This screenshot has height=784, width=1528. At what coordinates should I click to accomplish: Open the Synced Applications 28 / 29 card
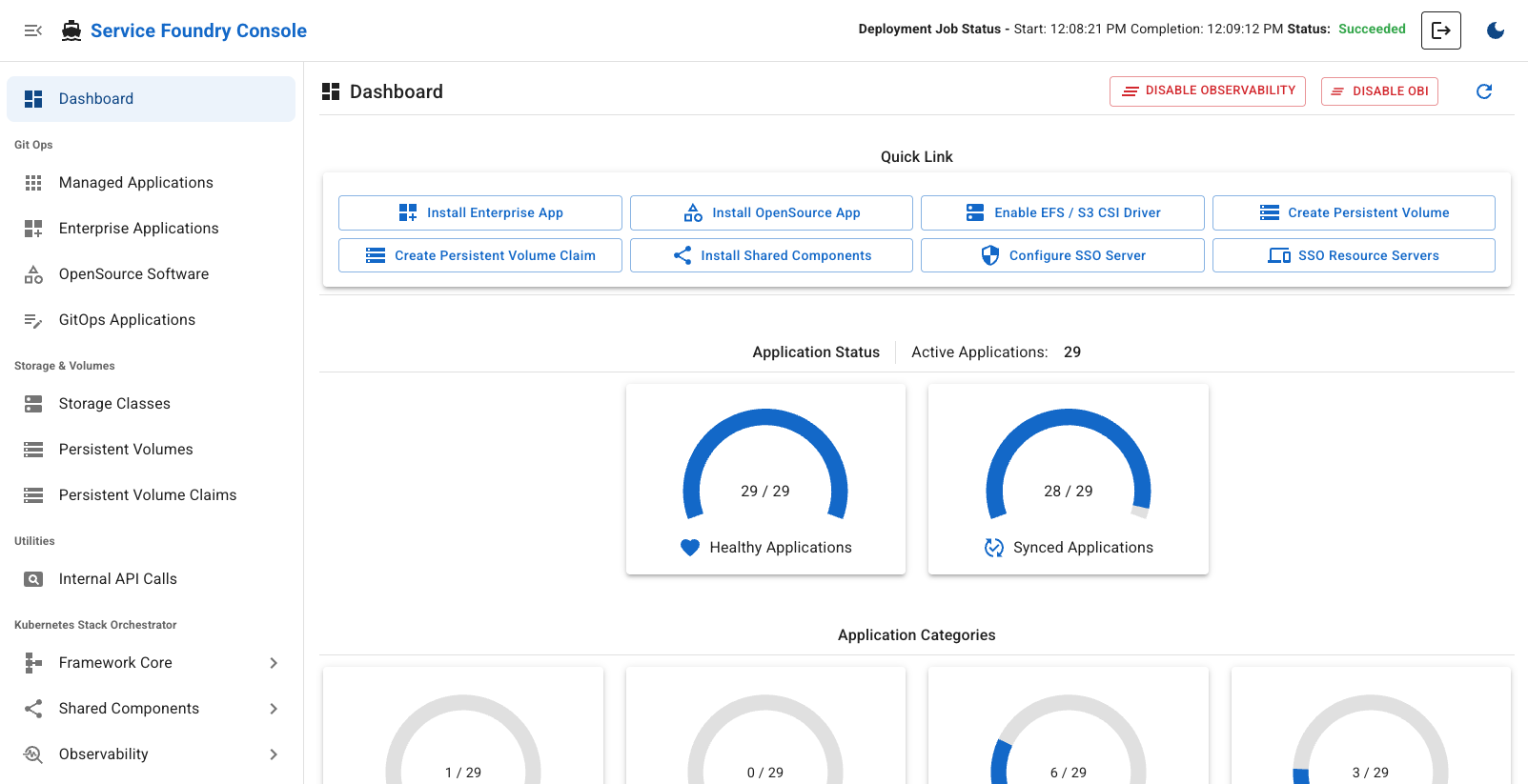click(1068, 479)
